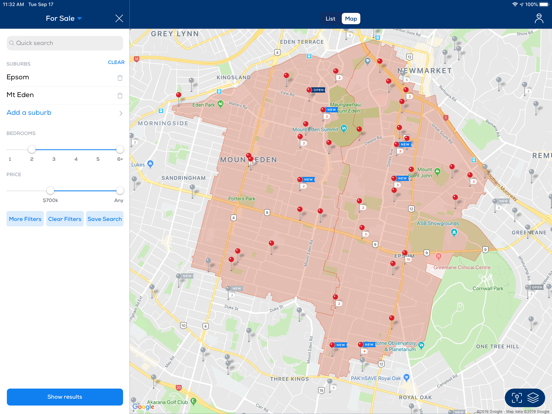The width and height of the screenshot is (552, 414).
Task: Click the $700k price slider handle
Action: point(50,190)
